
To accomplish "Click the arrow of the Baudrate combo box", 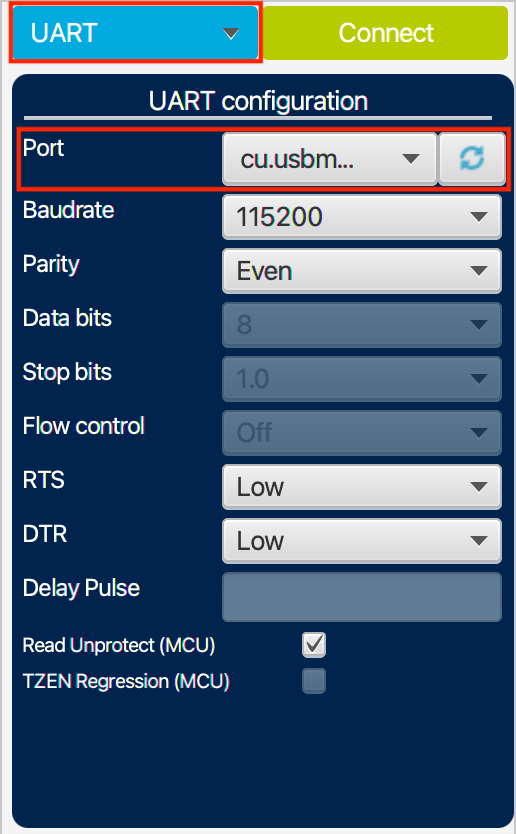I will point(479,217).
